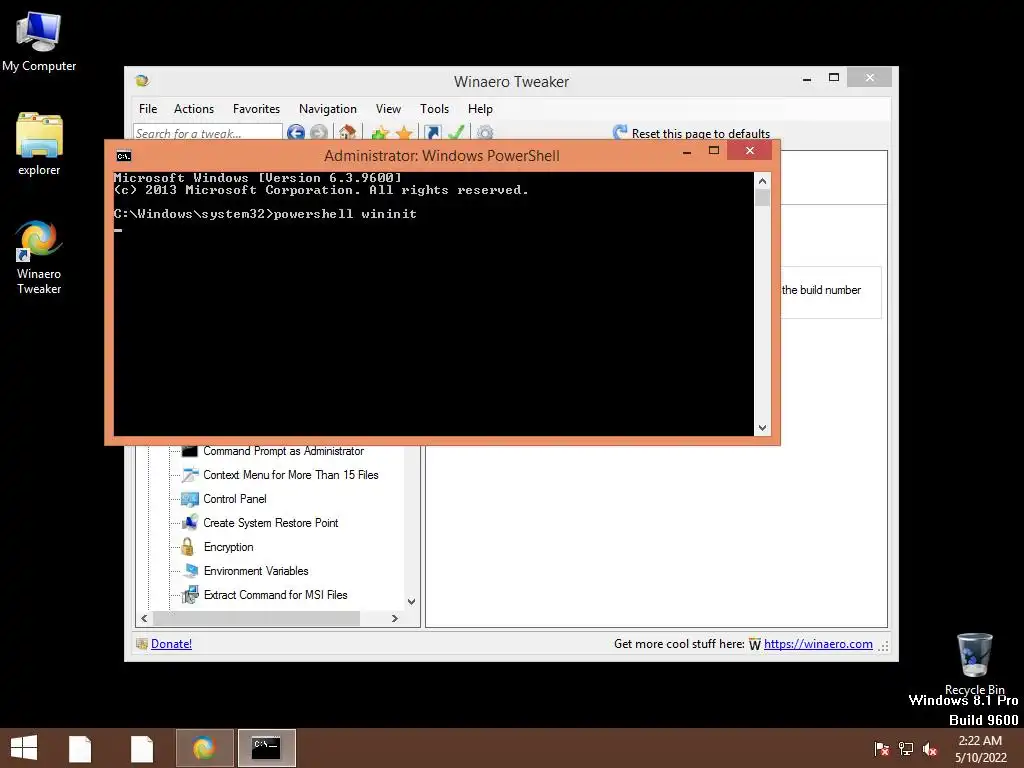
Task: Open the Tools menu
Action: 434,108
